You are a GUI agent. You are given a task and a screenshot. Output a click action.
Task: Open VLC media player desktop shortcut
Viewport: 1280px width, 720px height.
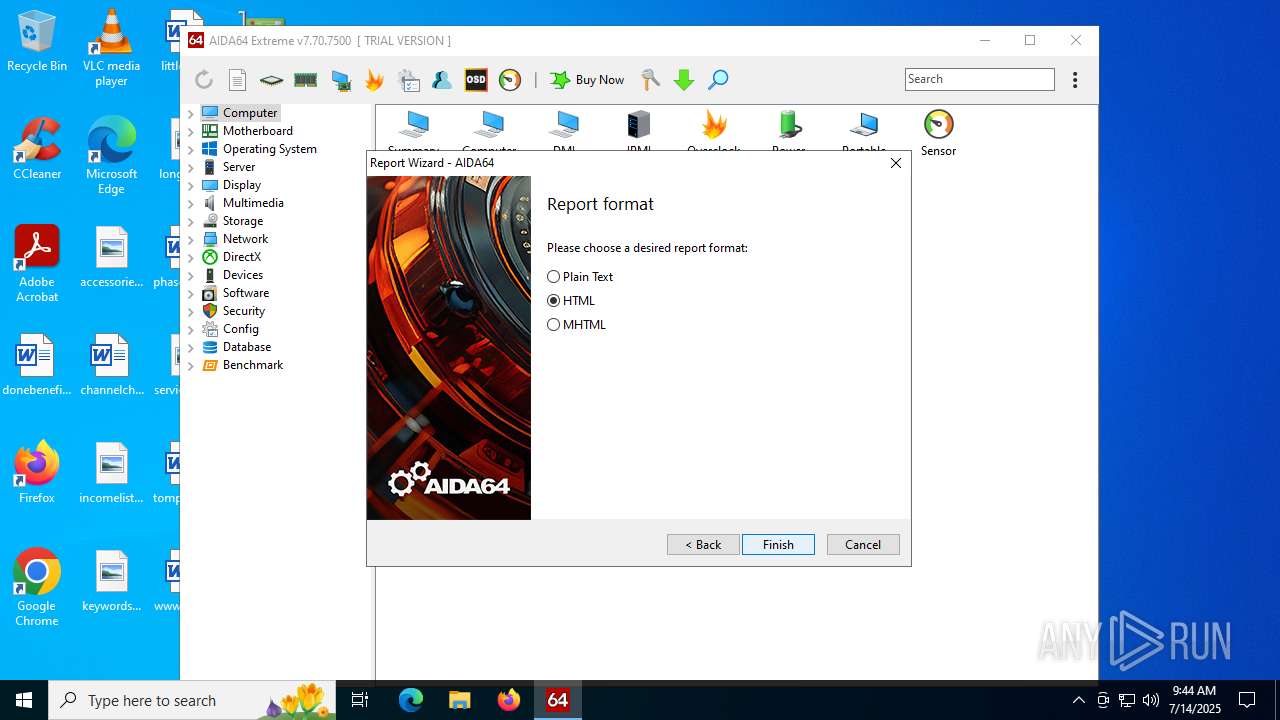(111, 47)
